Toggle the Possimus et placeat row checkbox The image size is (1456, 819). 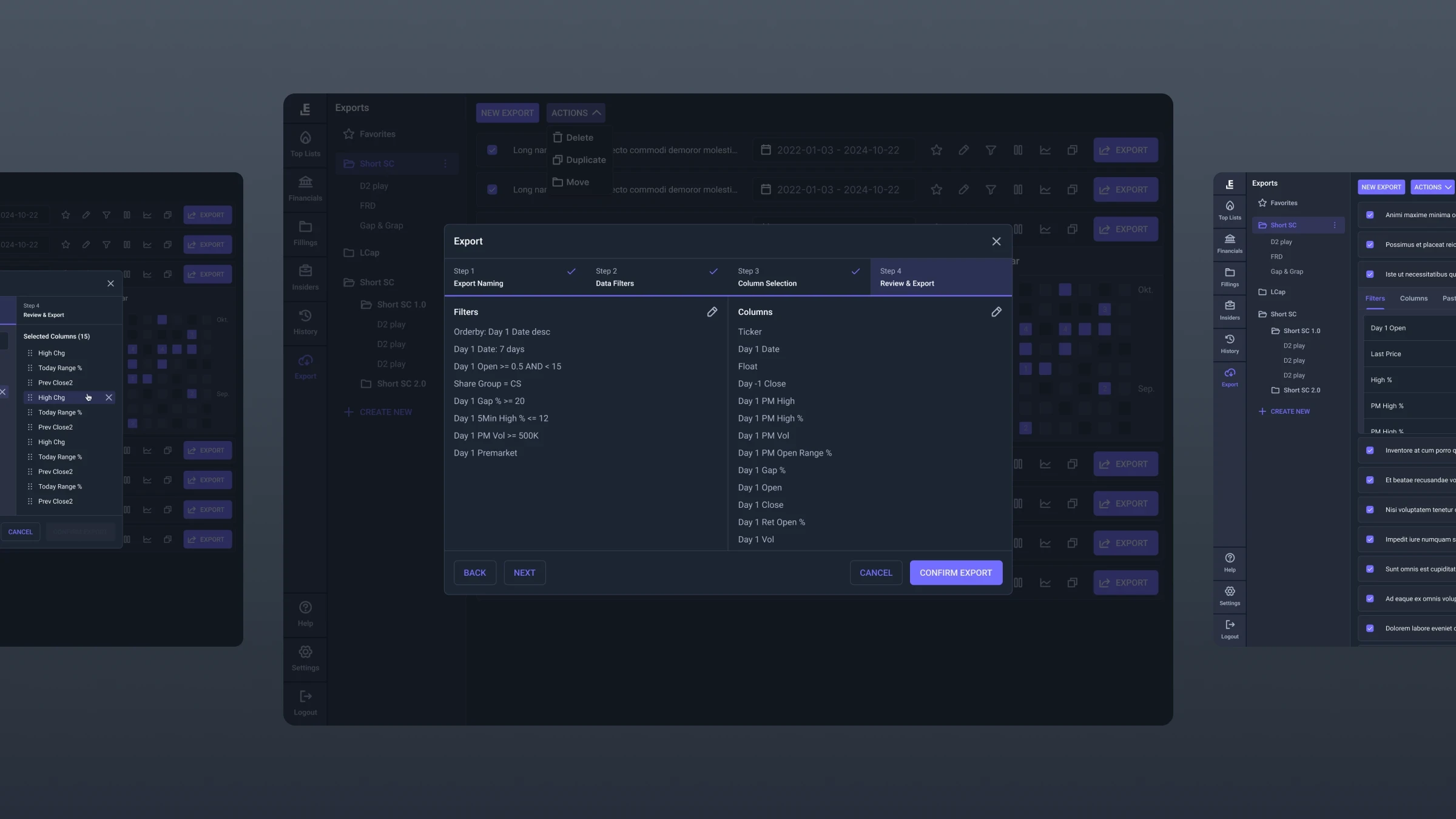click(1370, 244)
